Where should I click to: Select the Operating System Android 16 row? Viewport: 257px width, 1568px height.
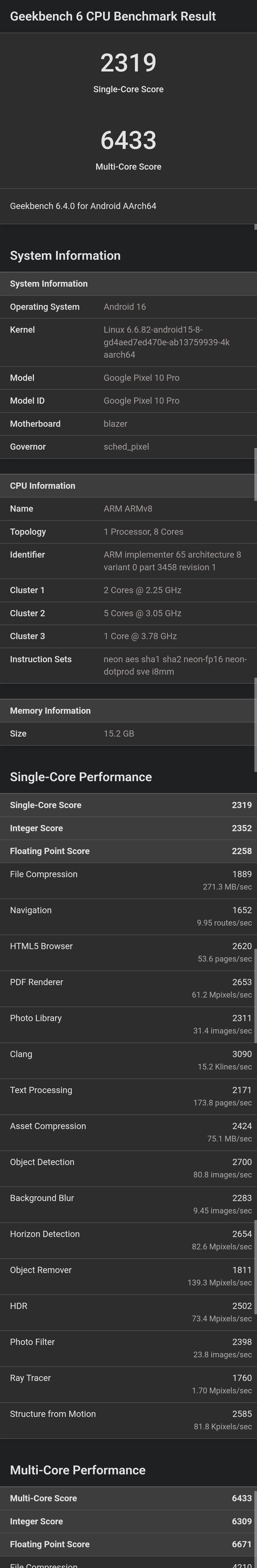tap(128, 307)
